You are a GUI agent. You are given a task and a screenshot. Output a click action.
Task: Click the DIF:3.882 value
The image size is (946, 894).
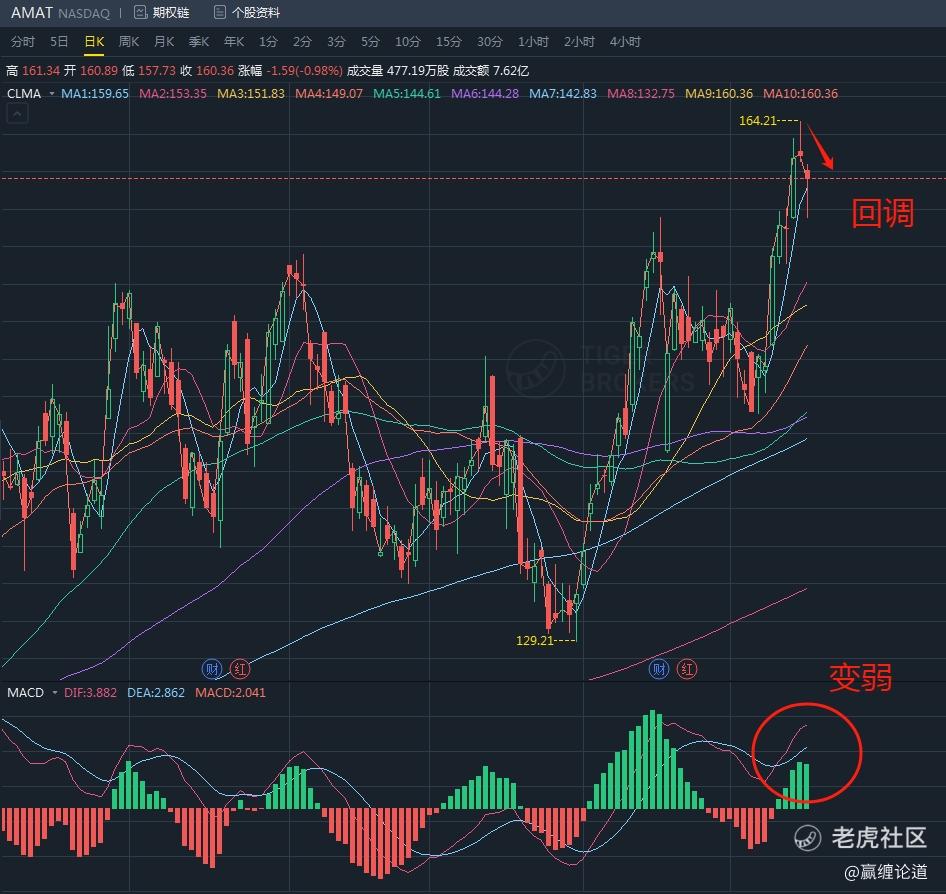tap(90, 693)
